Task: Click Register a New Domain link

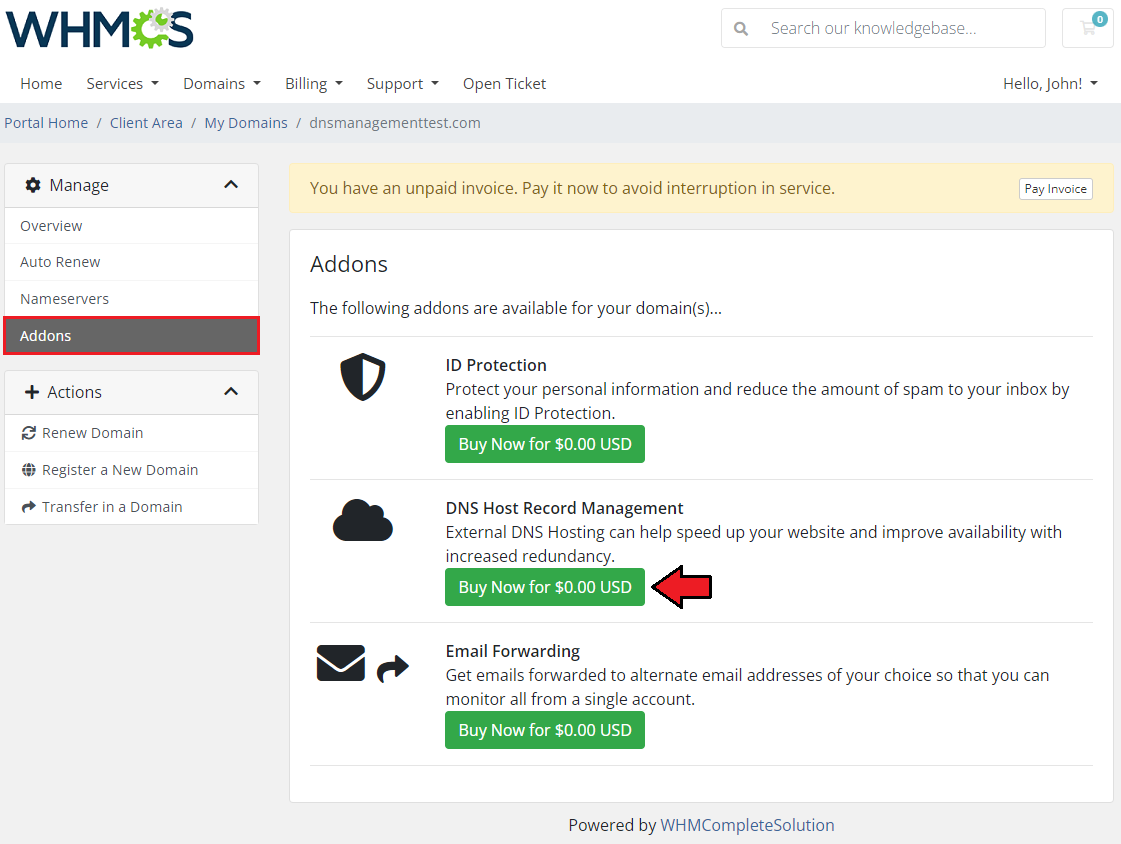Action: (x=132, y=470)
